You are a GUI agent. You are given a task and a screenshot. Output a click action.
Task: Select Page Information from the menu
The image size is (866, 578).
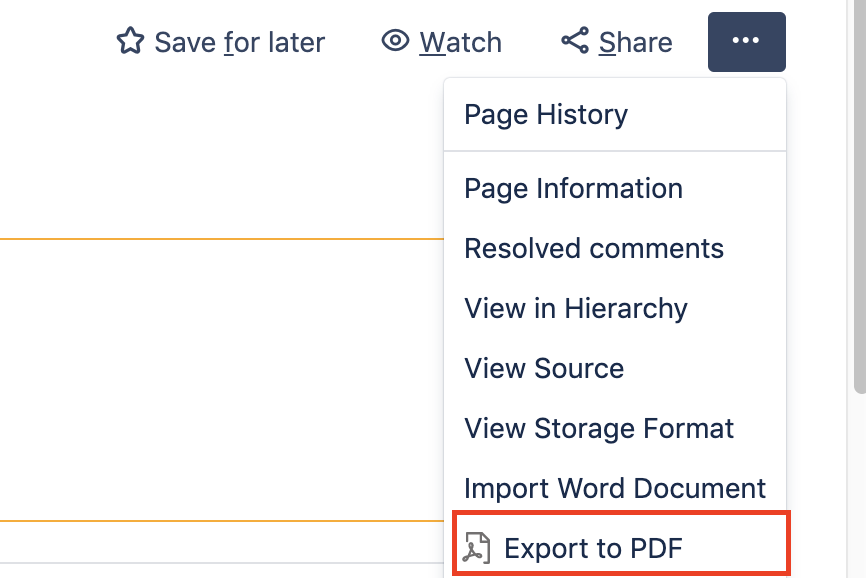pos(573,188)
